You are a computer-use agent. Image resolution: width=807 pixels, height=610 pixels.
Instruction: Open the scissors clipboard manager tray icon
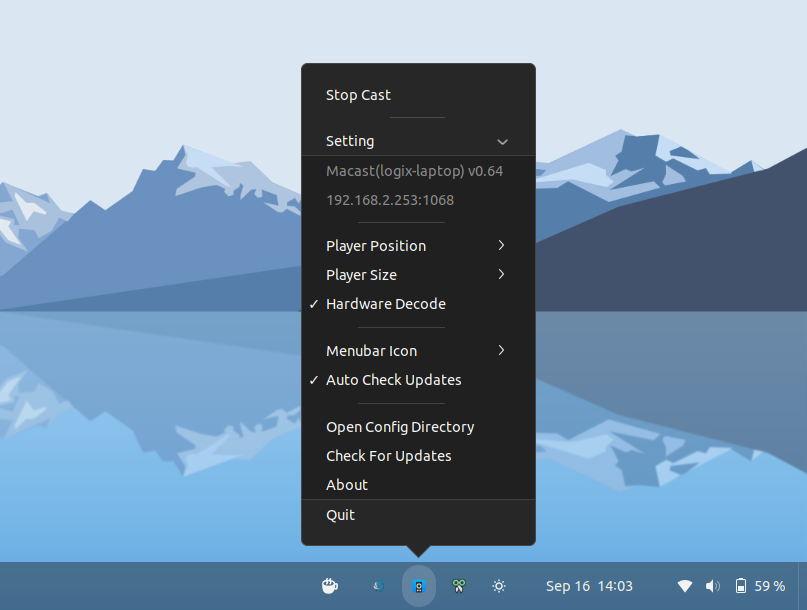(x=459, y=586)
